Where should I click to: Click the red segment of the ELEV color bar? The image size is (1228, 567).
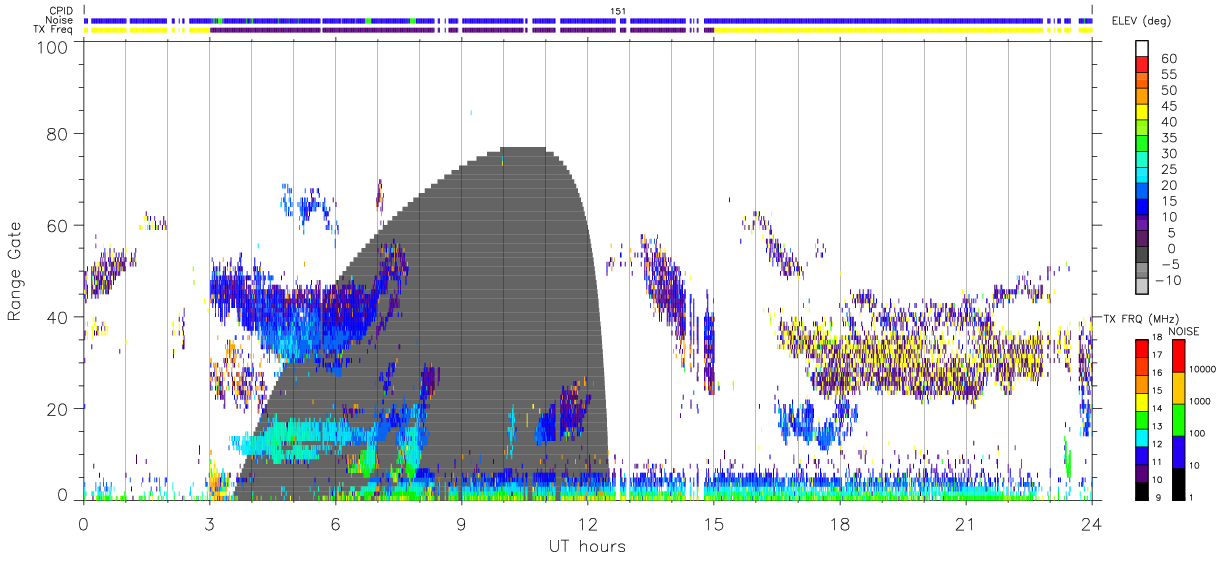tap(1142, 64)
